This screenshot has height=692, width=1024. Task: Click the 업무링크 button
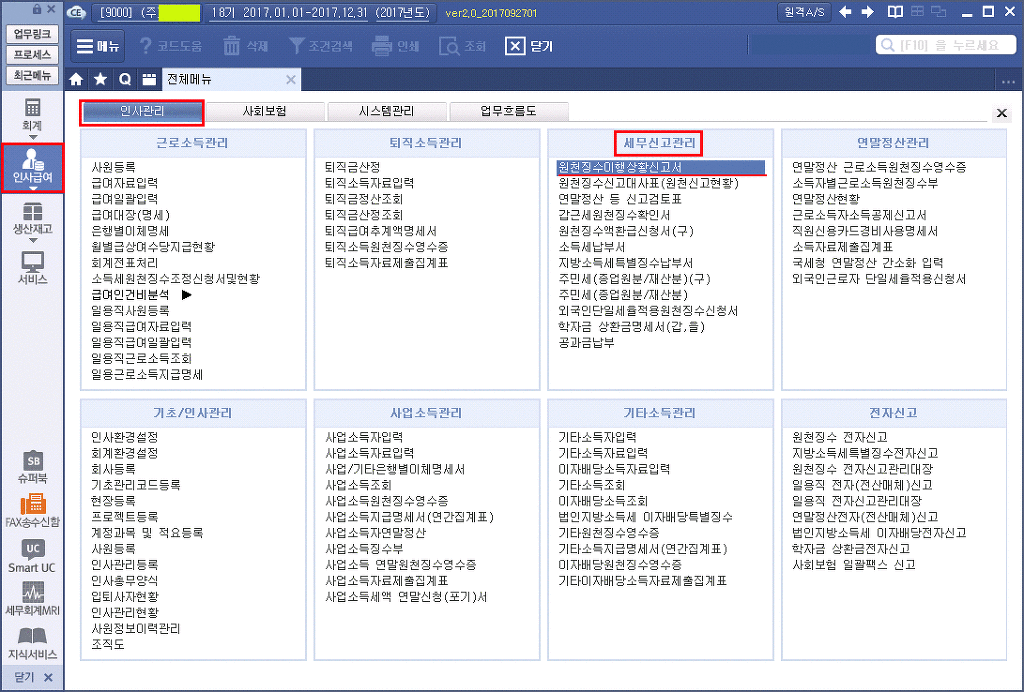(32, 34)
